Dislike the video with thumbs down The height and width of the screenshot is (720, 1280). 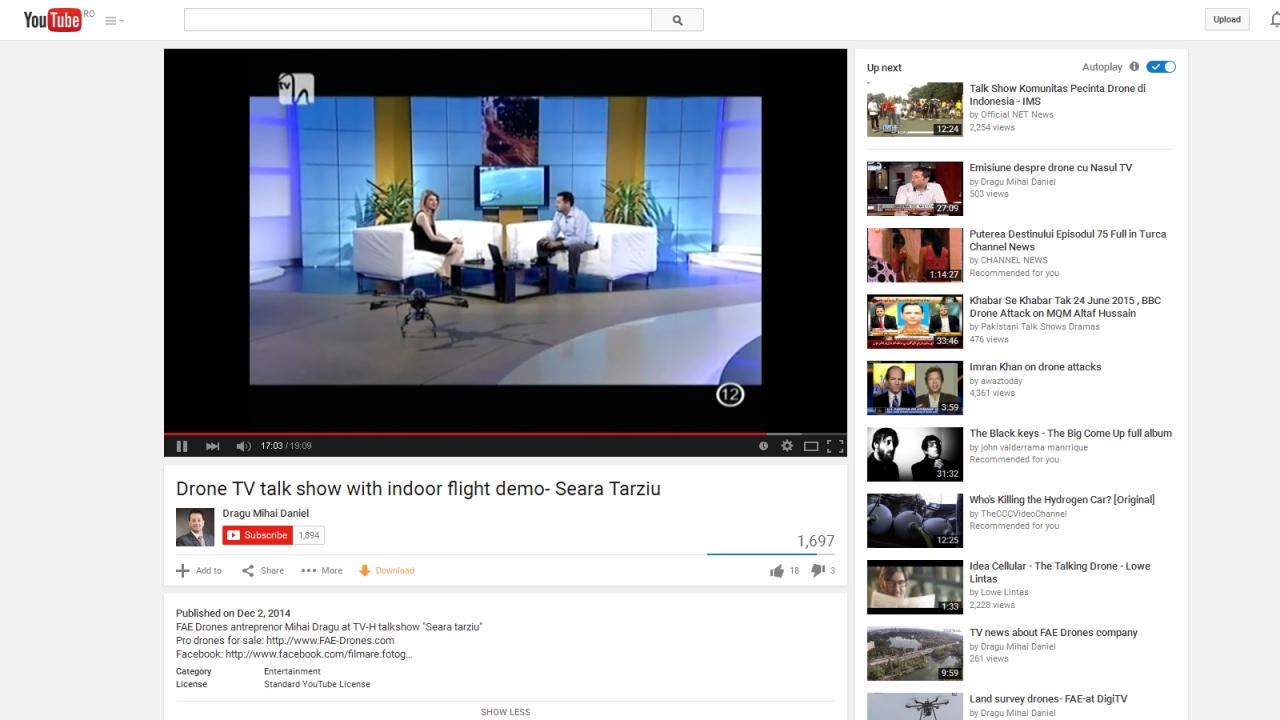pos(817,571)
